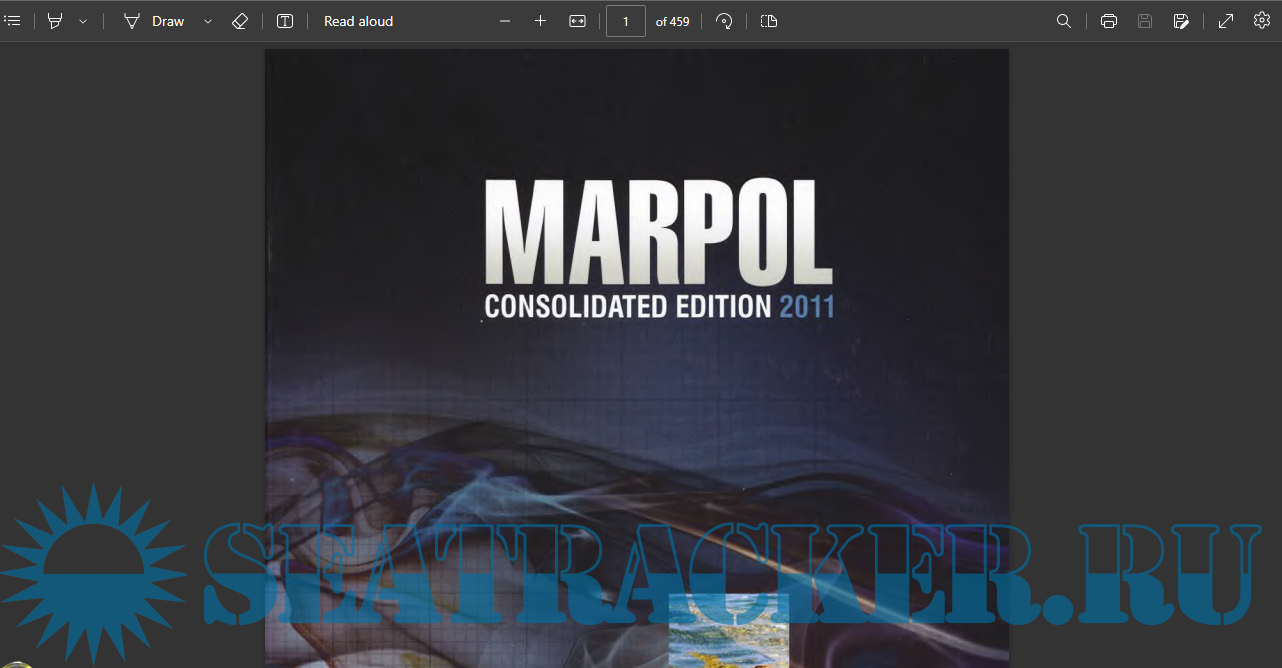The width and height of the screenshot is (1282, 668).
Task: Zoom in with the plus button
Action: [540, 21]
